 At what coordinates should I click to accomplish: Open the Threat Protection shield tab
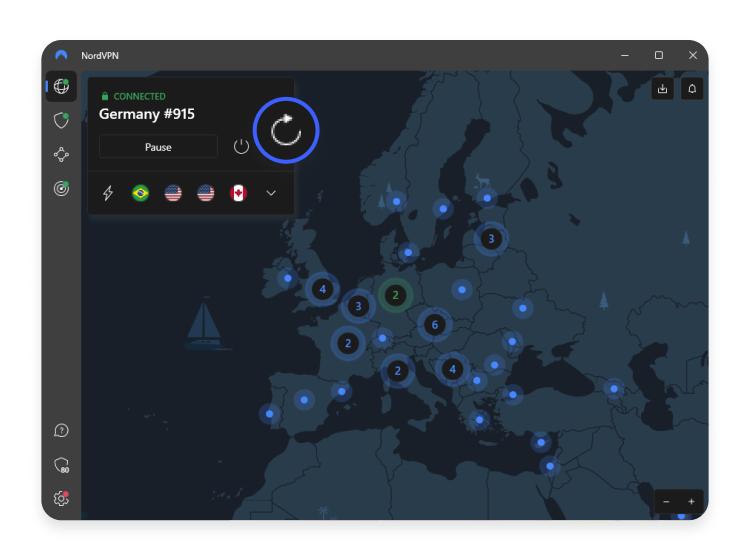coord(61,121)
